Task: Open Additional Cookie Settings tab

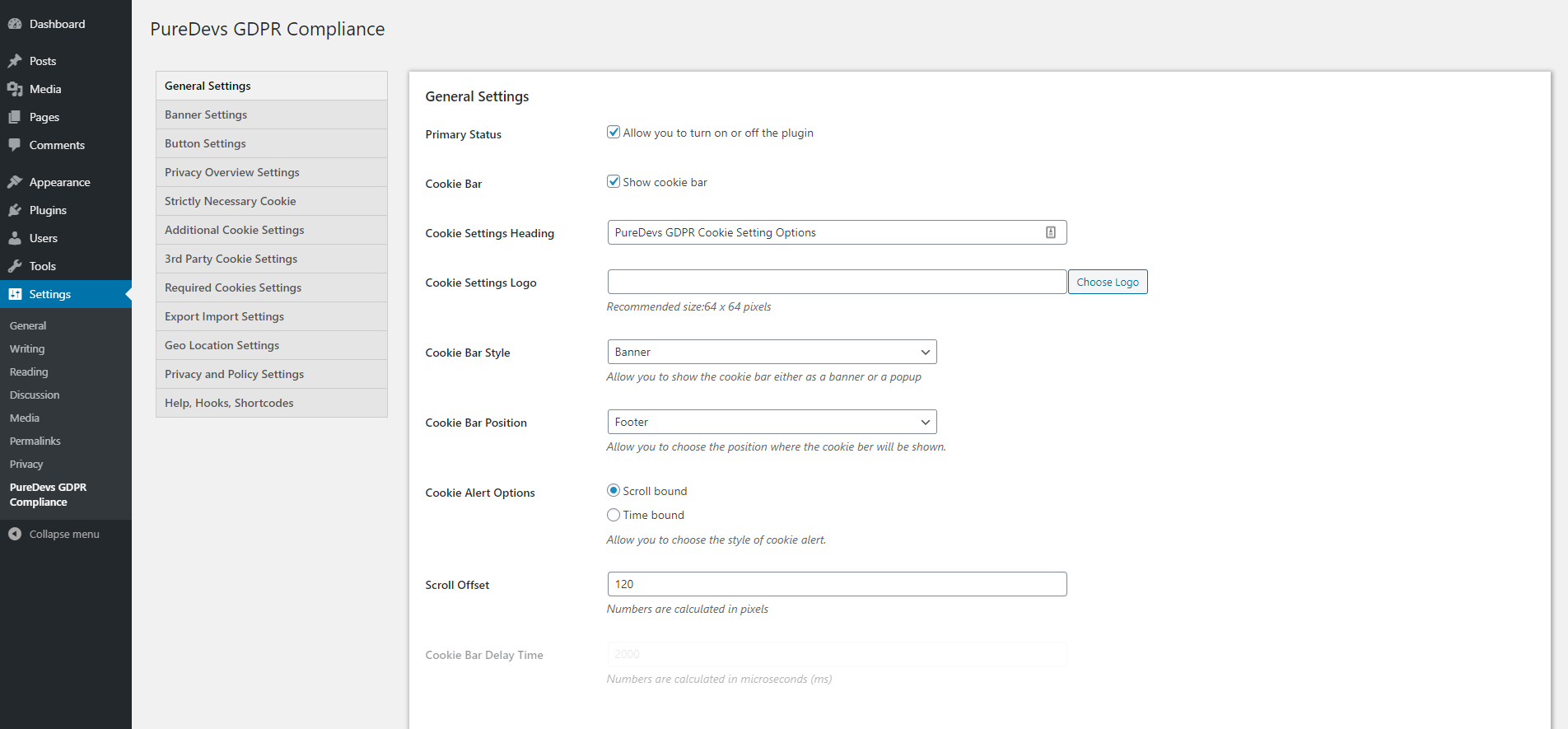Action: pos(272,230)
